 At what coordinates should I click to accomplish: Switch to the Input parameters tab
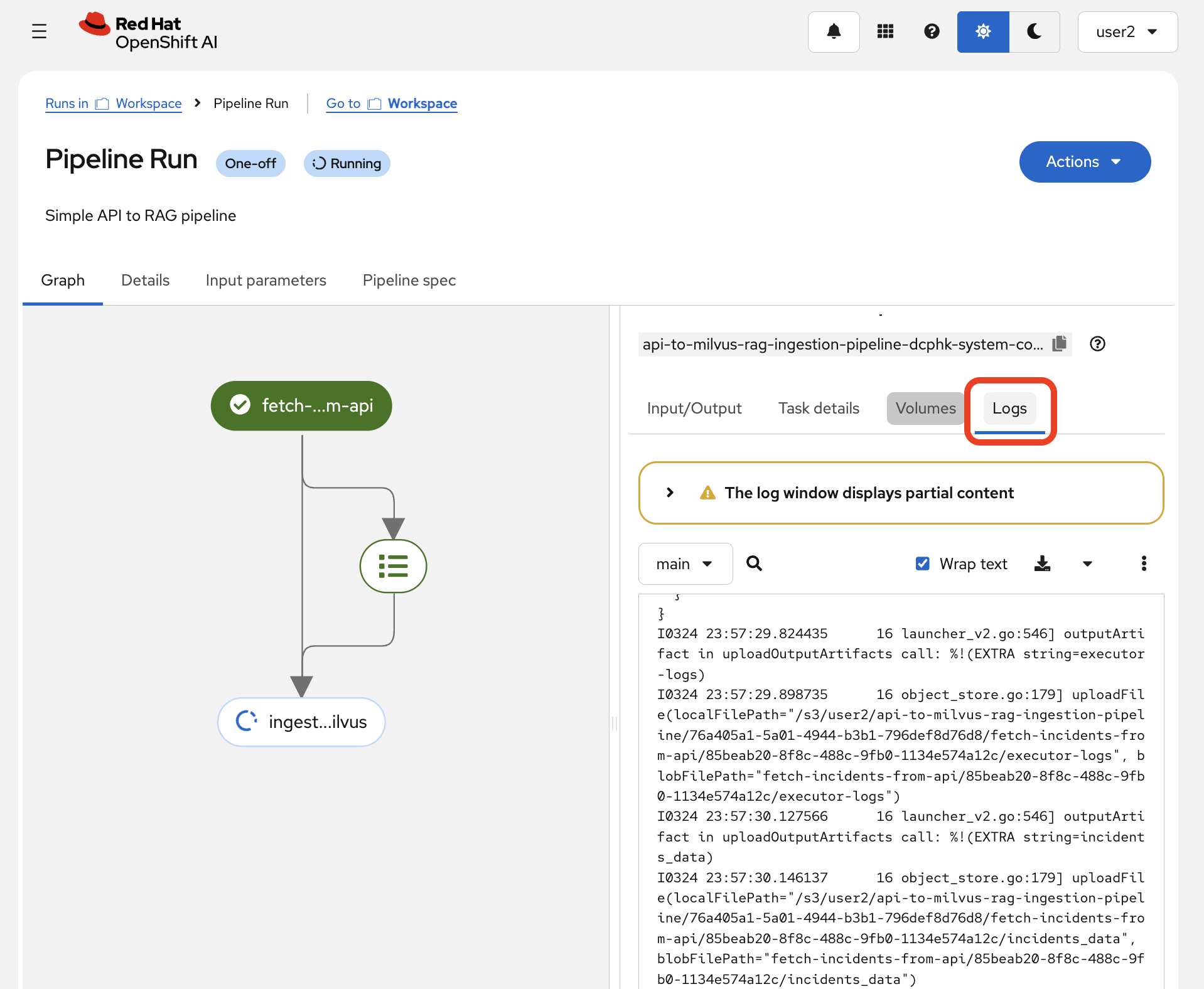[266, 280]
